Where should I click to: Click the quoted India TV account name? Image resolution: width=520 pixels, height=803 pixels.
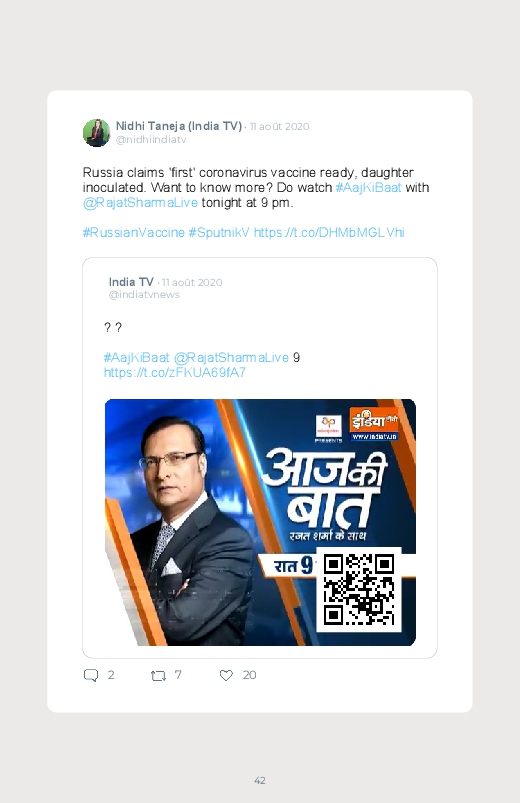[x=131, y=282]
